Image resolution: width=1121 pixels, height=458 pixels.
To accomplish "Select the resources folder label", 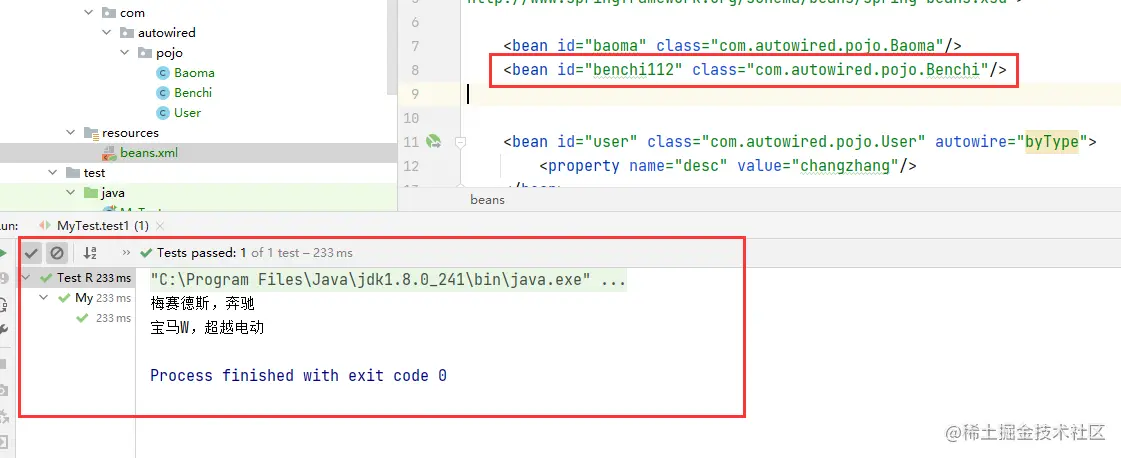I will (x=130, y=133).
